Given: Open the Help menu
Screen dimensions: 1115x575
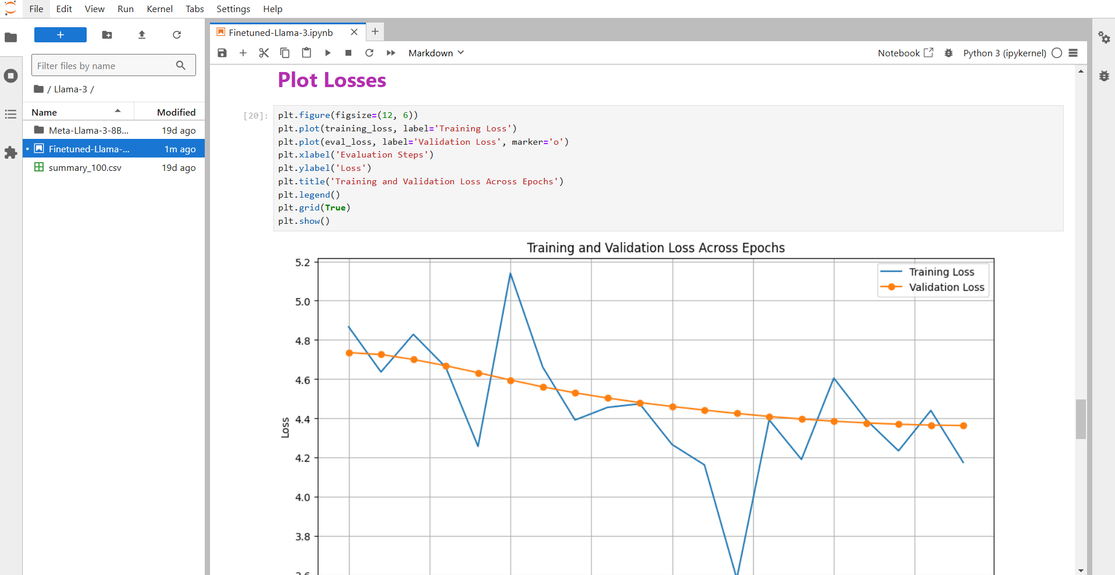Looking at the screenshot, I should point(272,9).
